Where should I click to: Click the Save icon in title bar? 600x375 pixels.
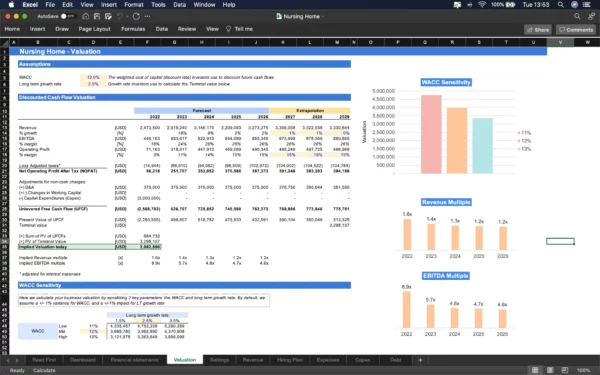[97, 16]
